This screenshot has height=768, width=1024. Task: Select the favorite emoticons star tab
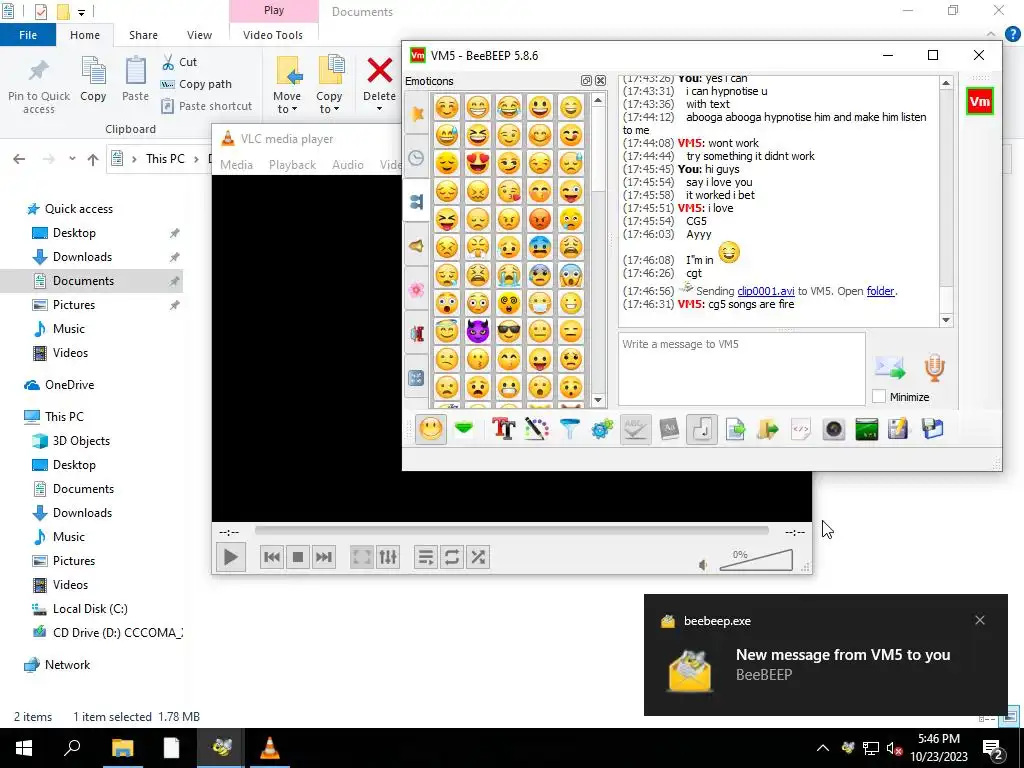pos(417,114)
